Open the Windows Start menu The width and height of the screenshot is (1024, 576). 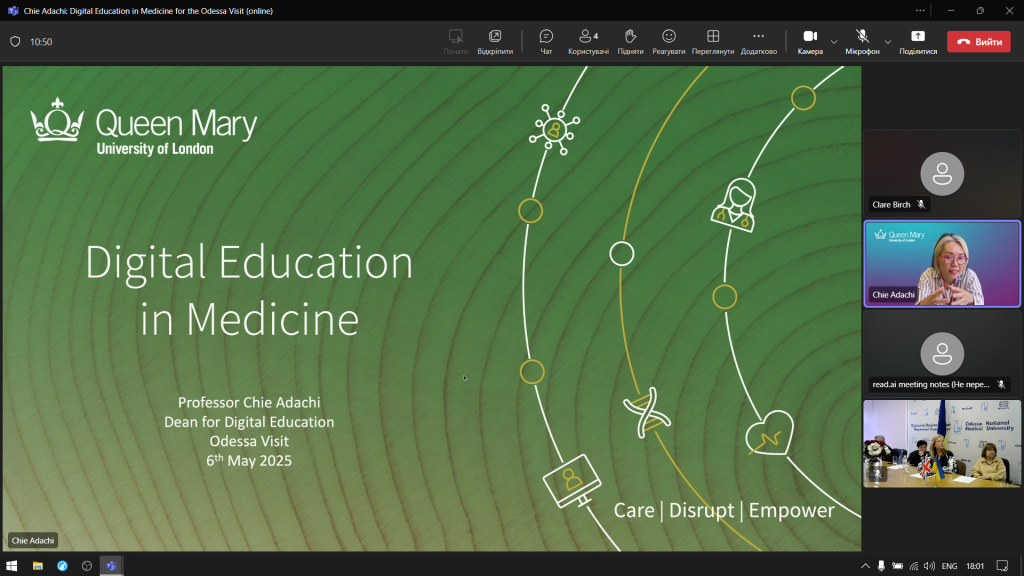point(12,566)
